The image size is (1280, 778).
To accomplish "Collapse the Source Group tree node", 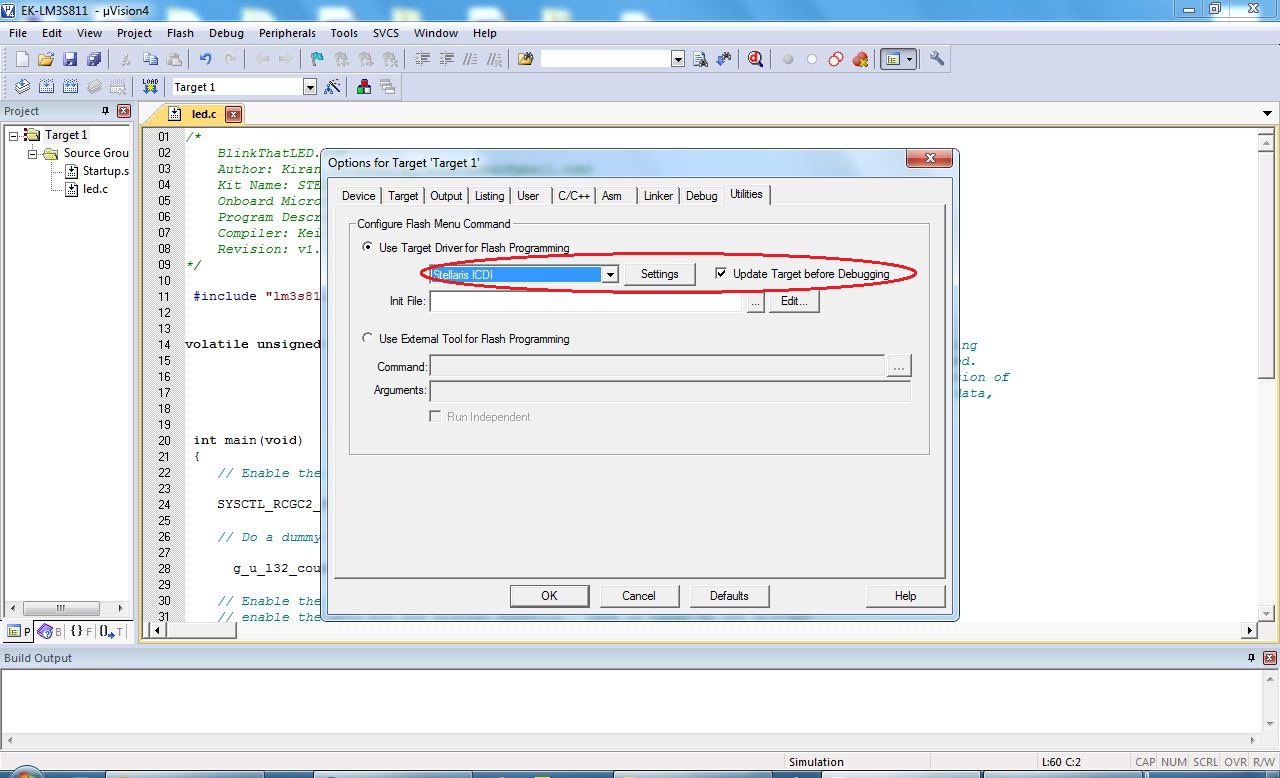I will (33, 154).
